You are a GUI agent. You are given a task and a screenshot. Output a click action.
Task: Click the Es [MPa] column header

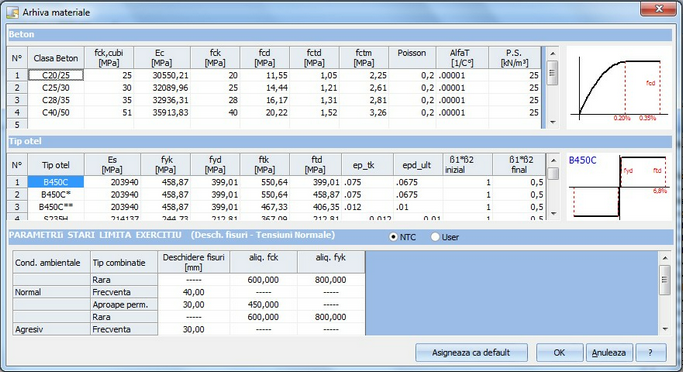112,165
